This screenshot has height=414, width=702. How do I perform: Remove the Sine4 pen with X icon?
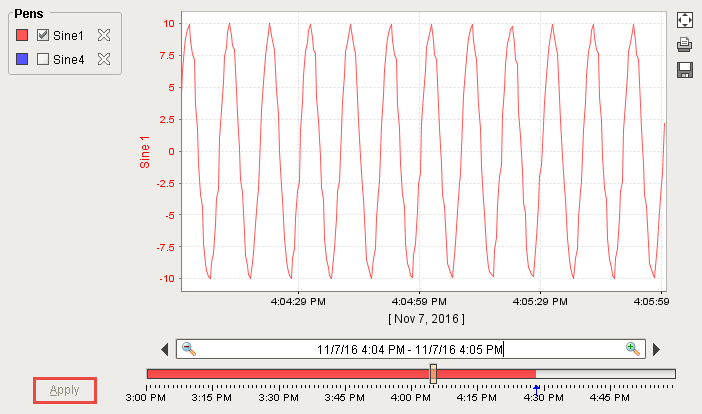pyautogui.click(x=103, y=59)
